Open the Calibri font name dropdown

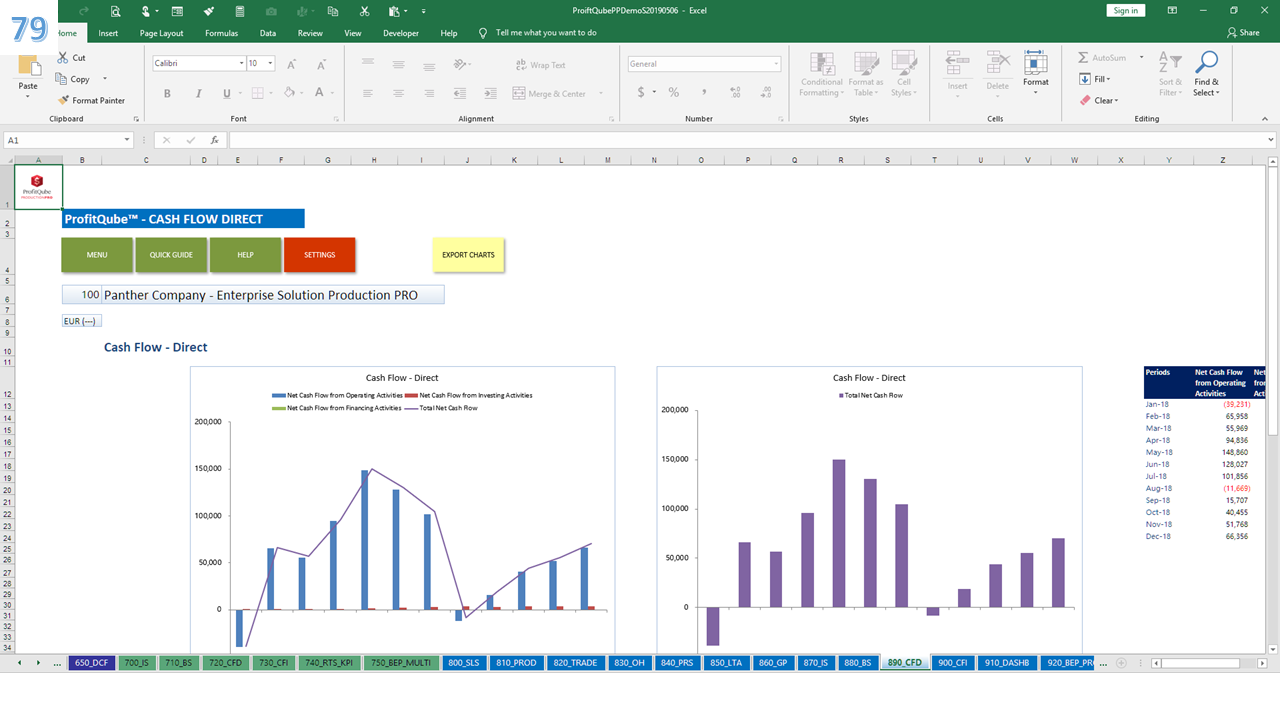[x=242, y=64]
